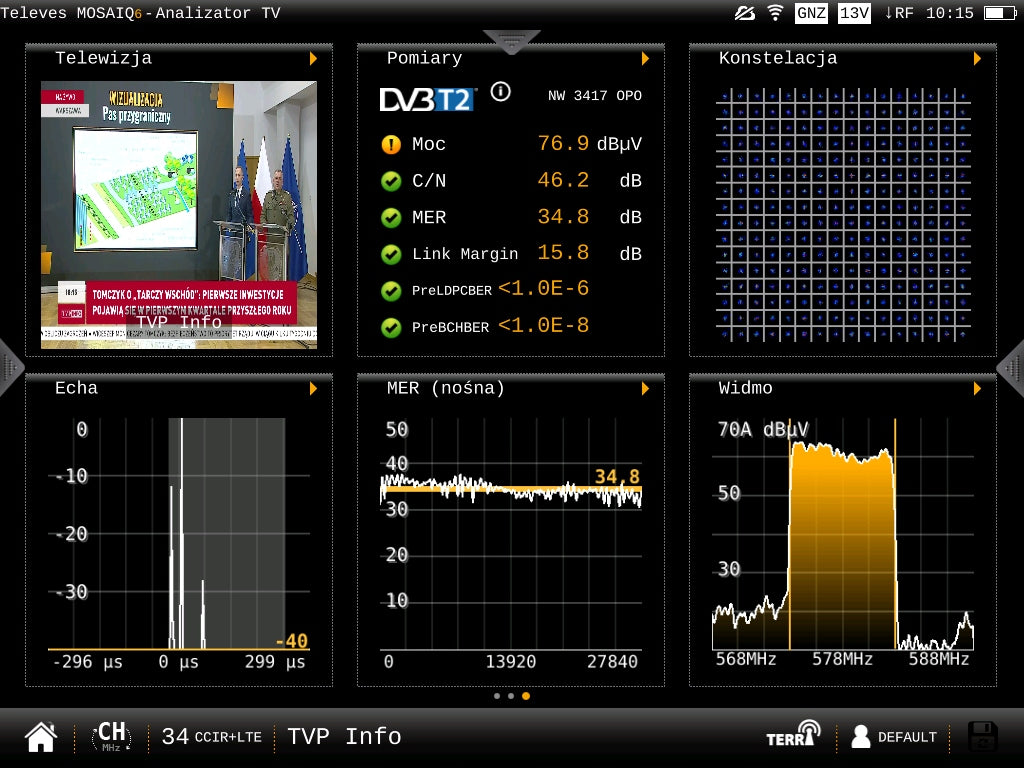Click the C/N green check icon
The width and height of the screenshot is (1024, 768).
(x=391, y=181)
